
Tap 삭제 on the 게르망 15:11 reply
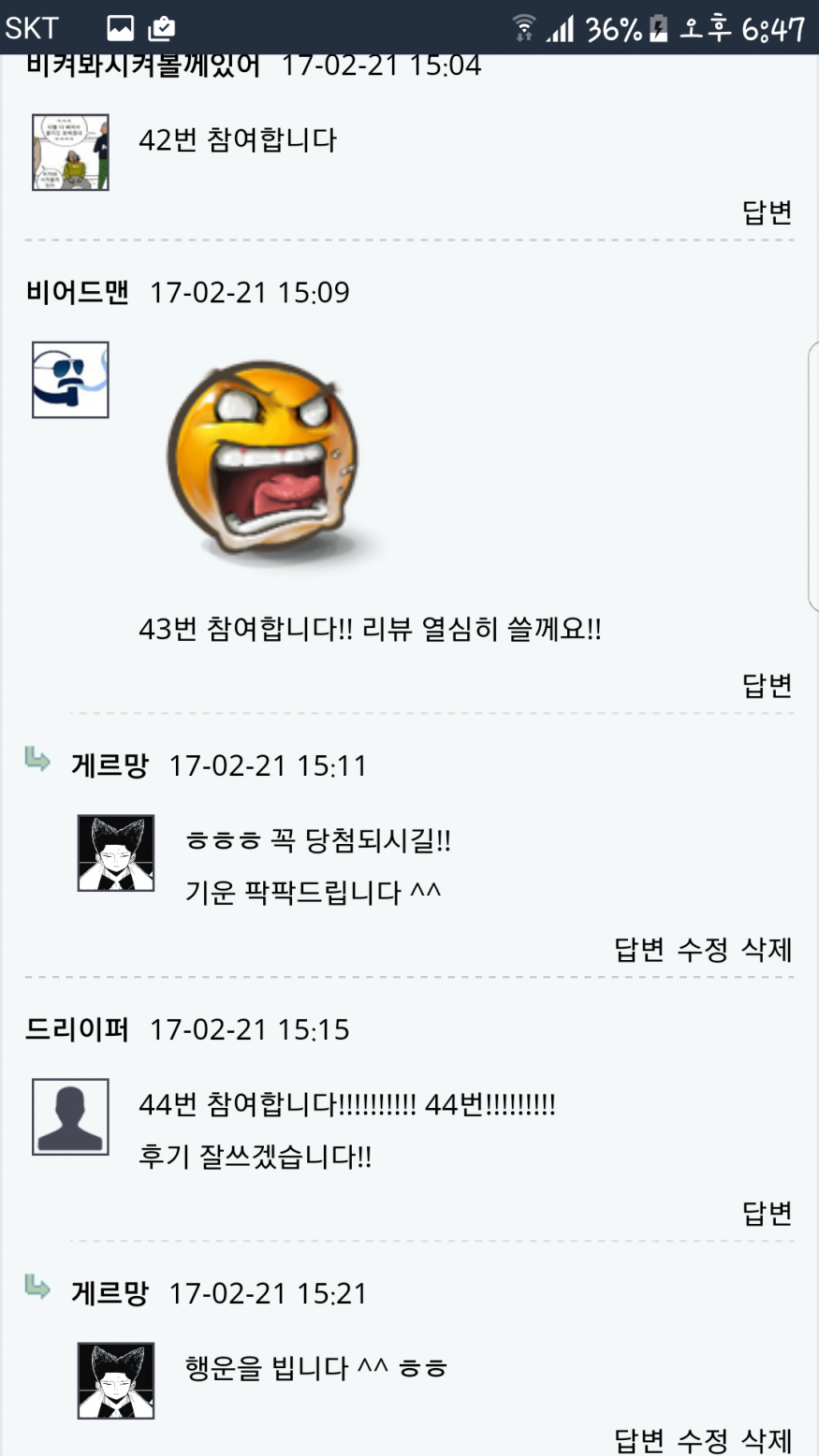(767, 950)
